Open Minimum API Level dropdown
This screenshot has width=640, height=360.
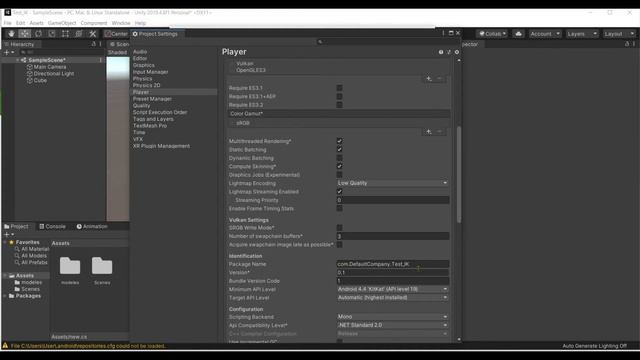[393, 289]
